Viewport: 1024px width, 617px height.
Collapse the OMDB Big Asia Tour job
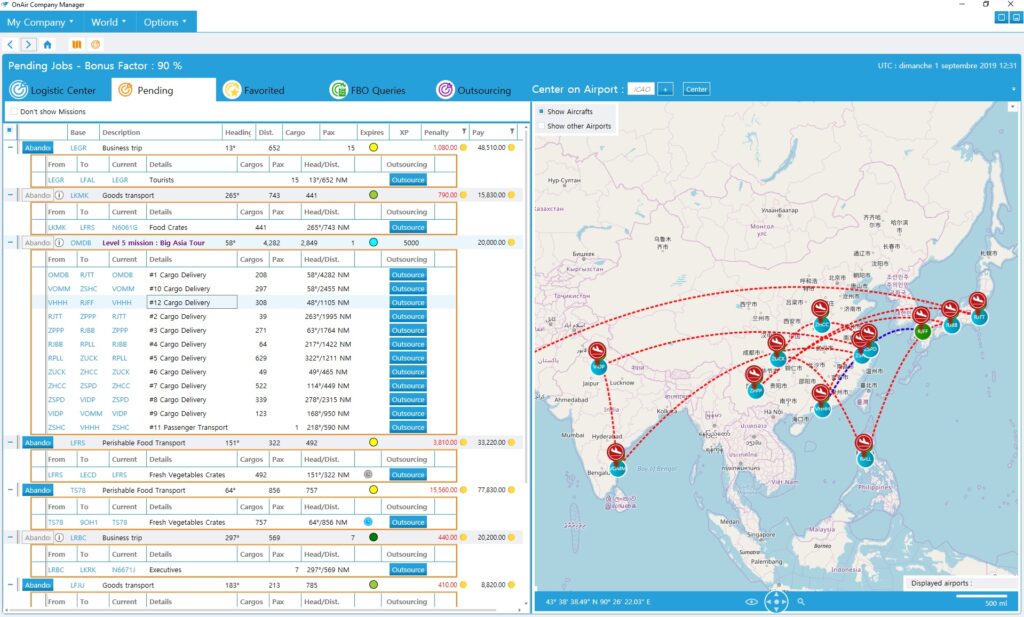tap(10, 242)
